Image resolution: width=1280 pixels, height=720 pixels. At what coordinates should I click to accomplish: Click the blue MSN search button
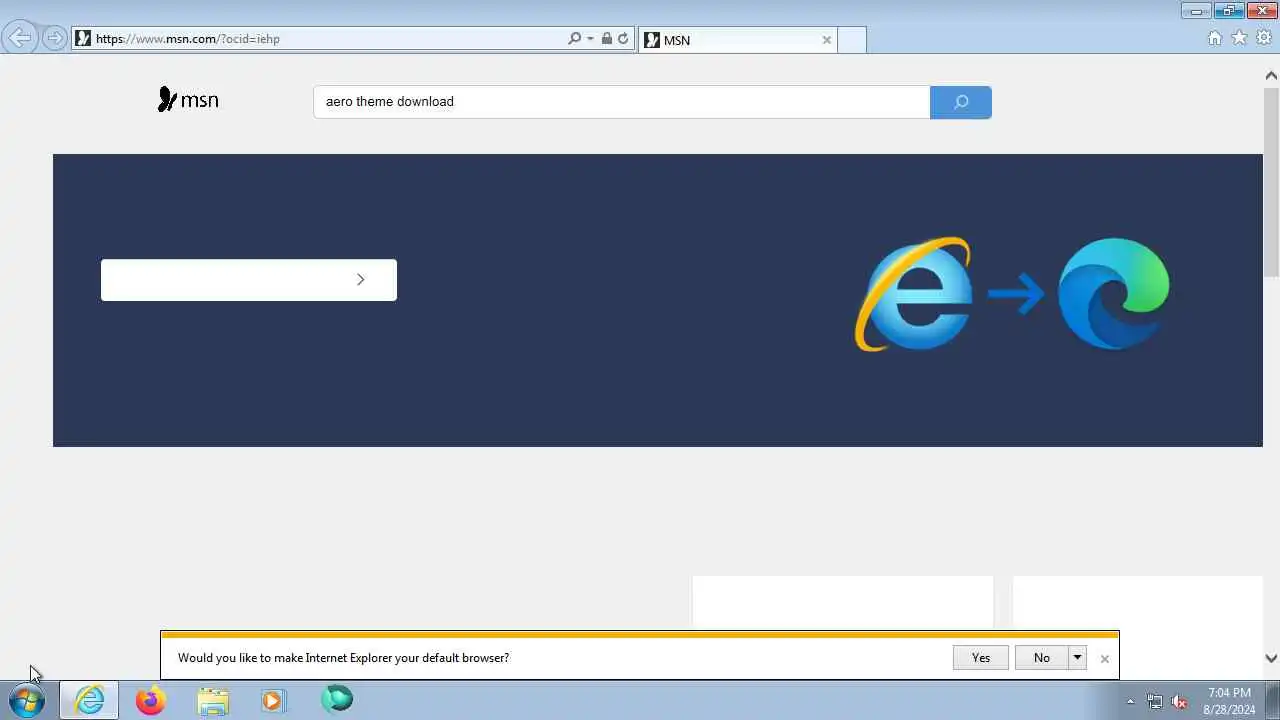click(x=960, y=102)
